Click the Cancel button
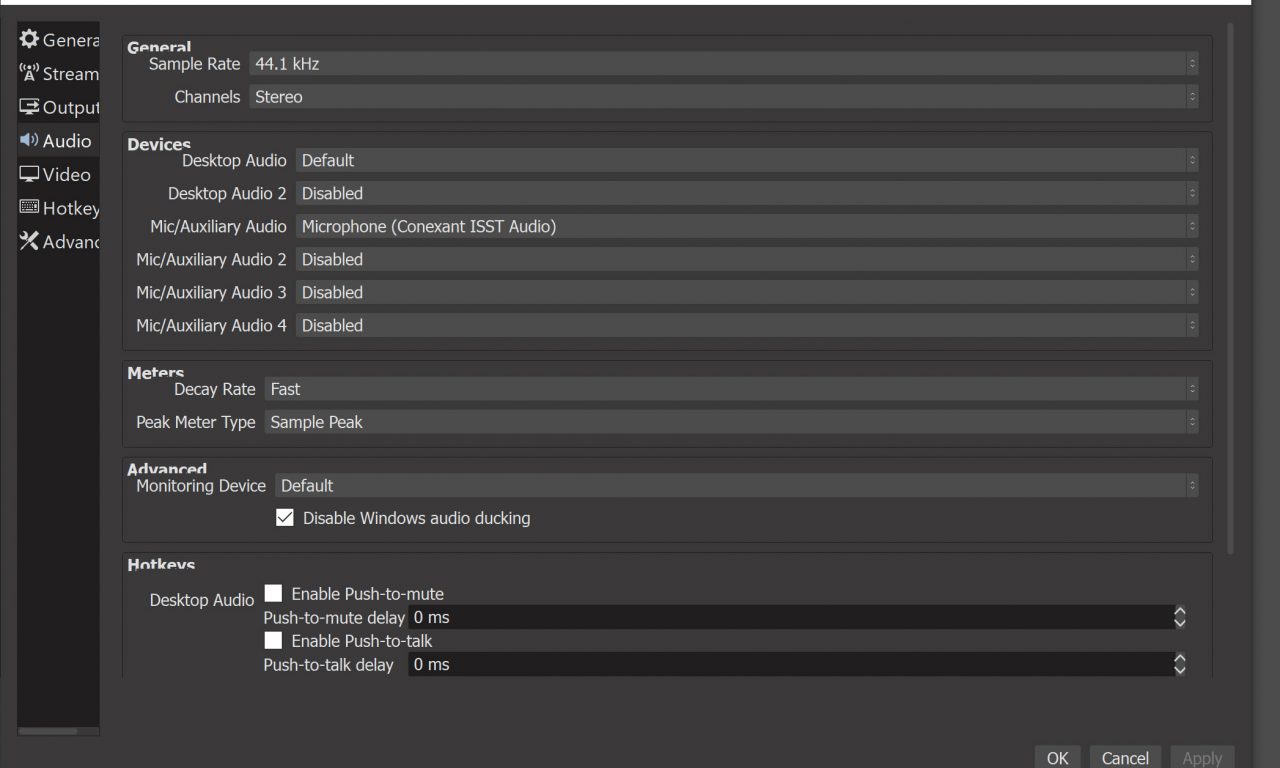 (1125, 758)
